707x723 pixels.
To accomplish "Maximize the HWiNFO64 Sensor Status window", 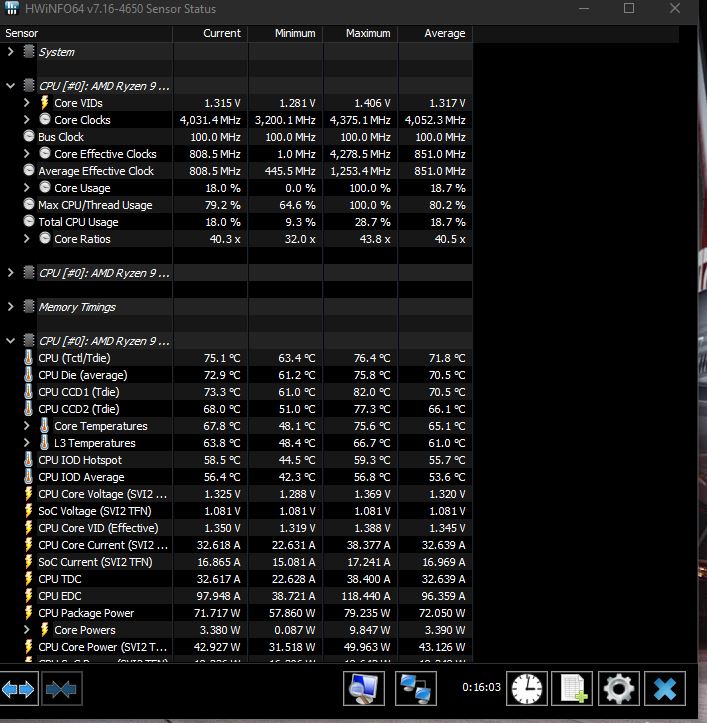I will tap(629, 8).
